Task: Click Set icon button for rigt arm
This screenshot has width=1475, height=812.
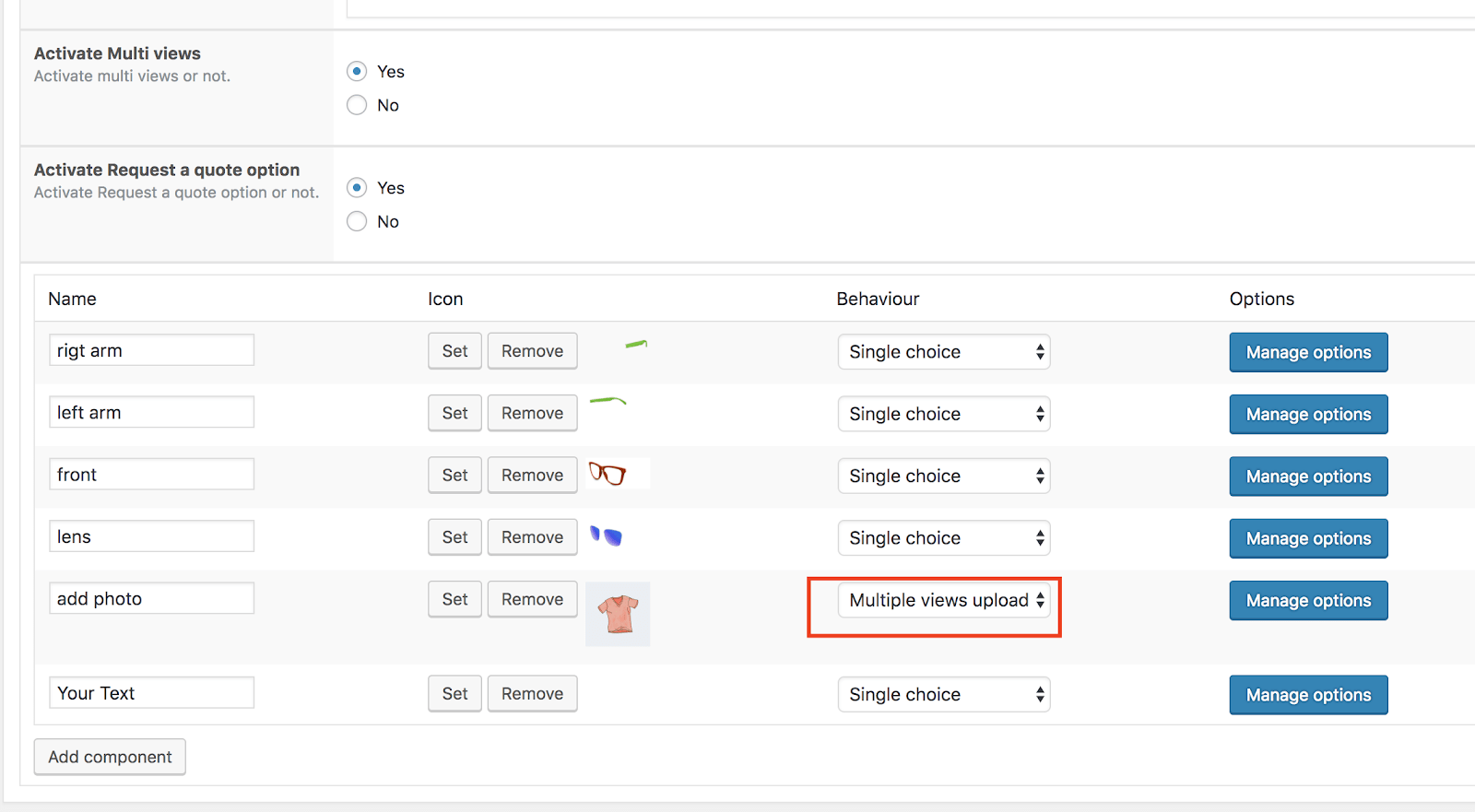Action: (x=454, y=351)
